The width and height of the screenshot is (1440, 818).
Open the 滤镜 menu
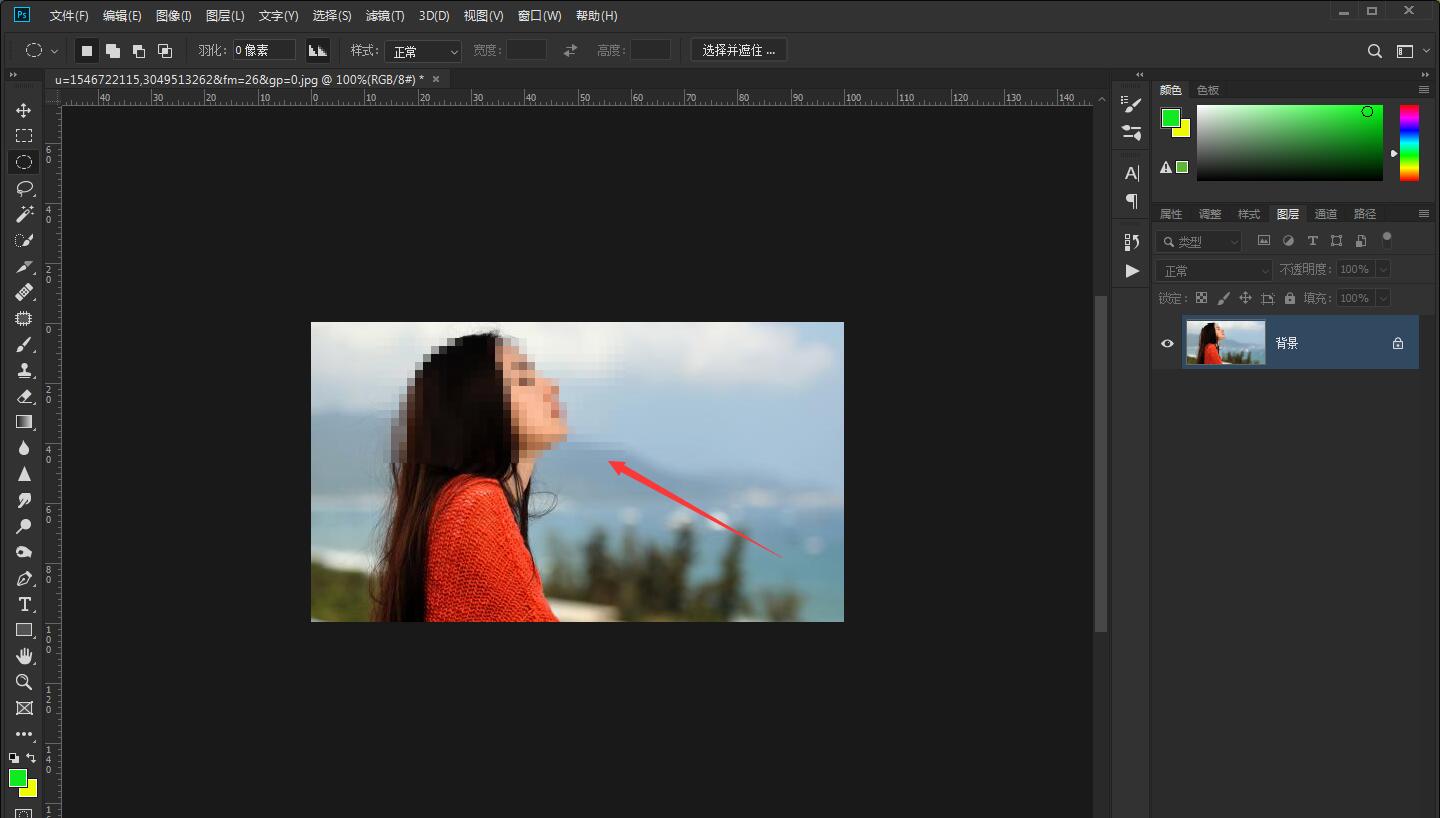tap(384, 15)
